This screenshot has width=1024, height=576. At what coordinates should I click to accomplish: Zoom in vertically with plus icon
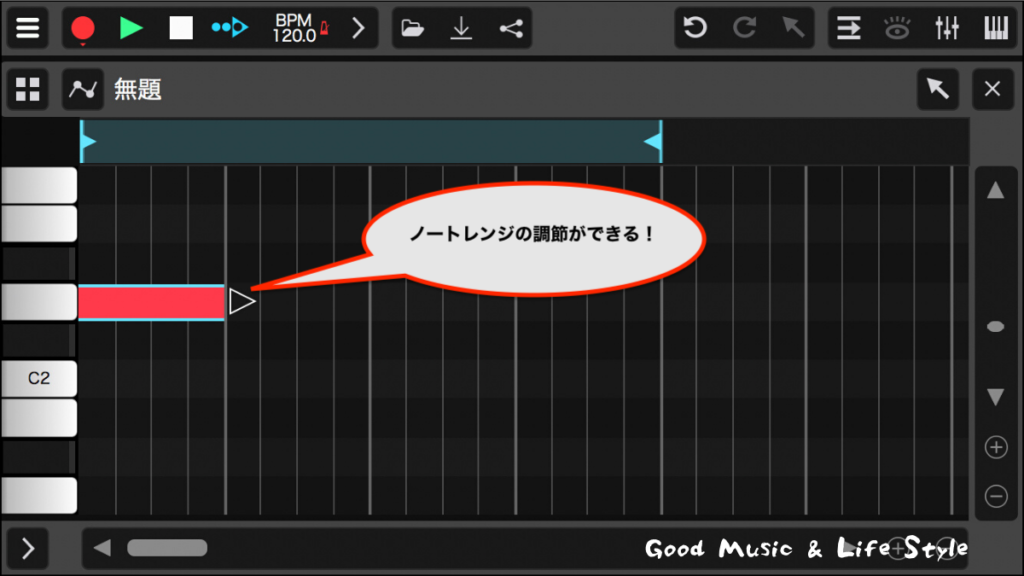pyautogui.click(x=996, y=447)
